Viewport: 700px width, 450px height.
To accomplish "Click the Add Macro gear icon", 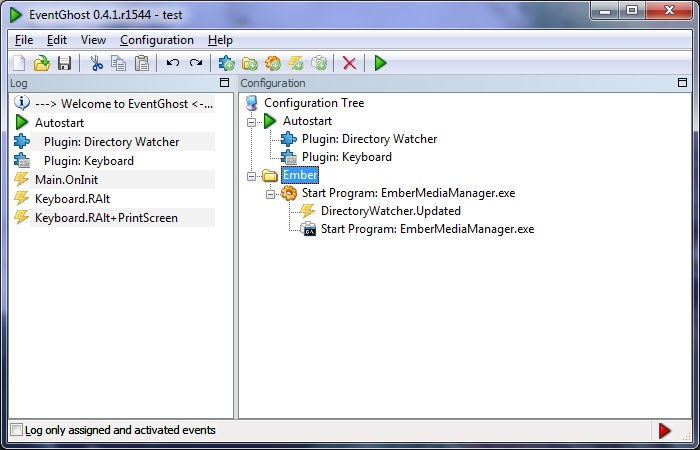I will tap(273, 63).
